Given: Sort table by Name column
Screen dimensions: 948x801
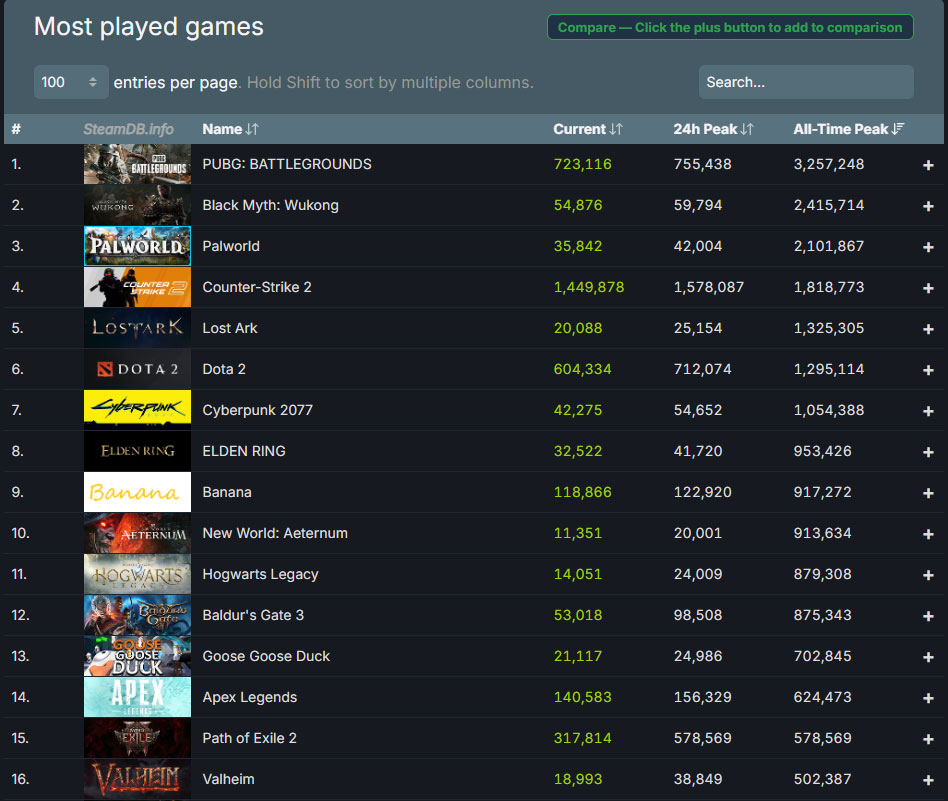Looking at the screenshot, I should coord(230,129).
